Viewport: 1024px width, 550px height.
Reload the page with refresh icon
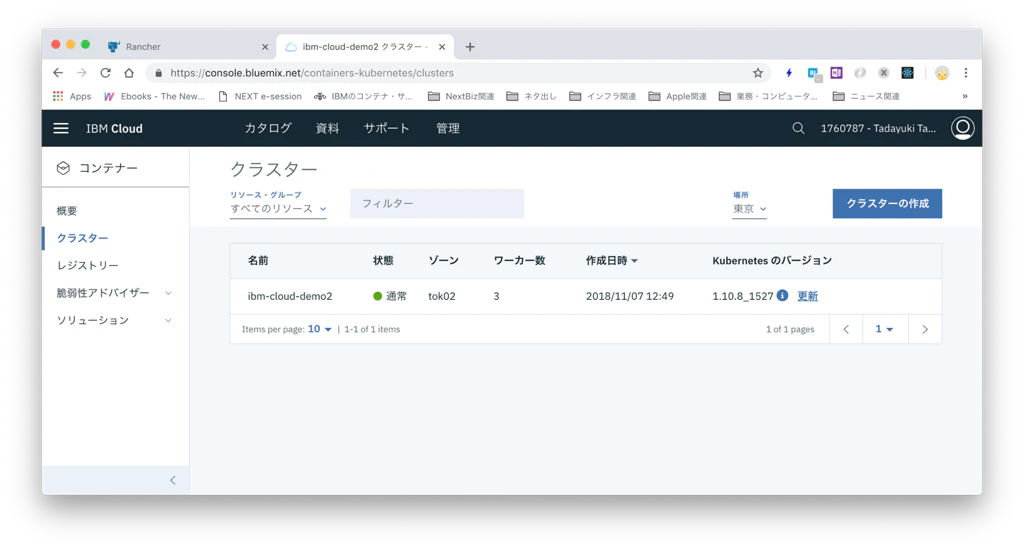click(x=105, y=73)
